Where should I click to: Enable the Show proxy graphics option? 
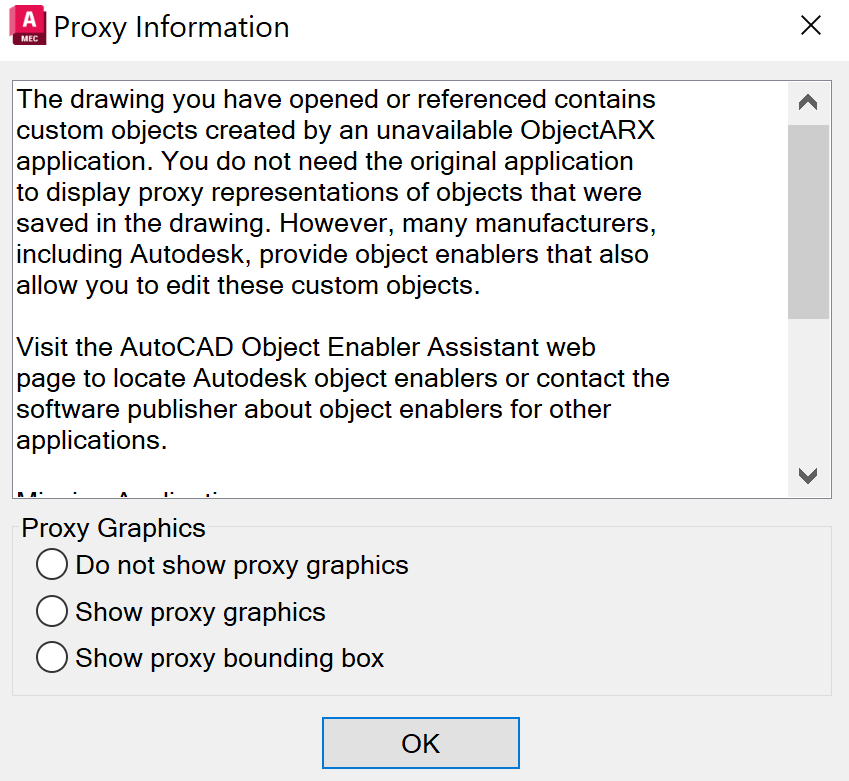[51, 611]
